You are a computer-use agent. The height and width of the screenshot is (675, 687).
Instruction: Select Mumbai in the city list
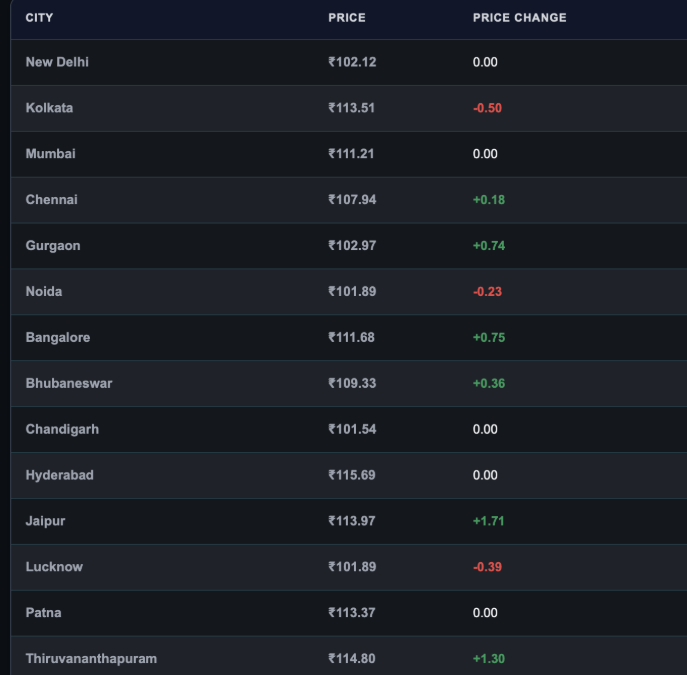pos(50,154)
